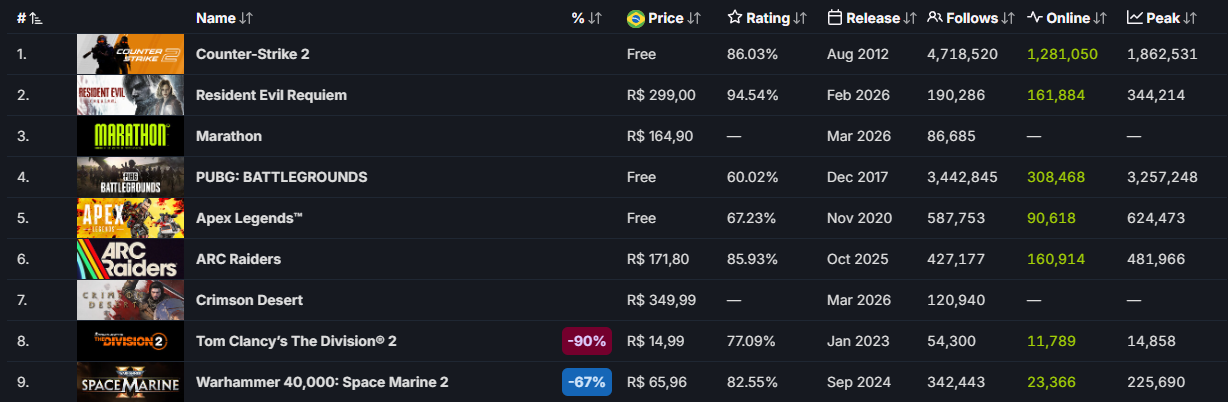
Task: Sort by rank using the # column arrows
Action: (36, 19)
